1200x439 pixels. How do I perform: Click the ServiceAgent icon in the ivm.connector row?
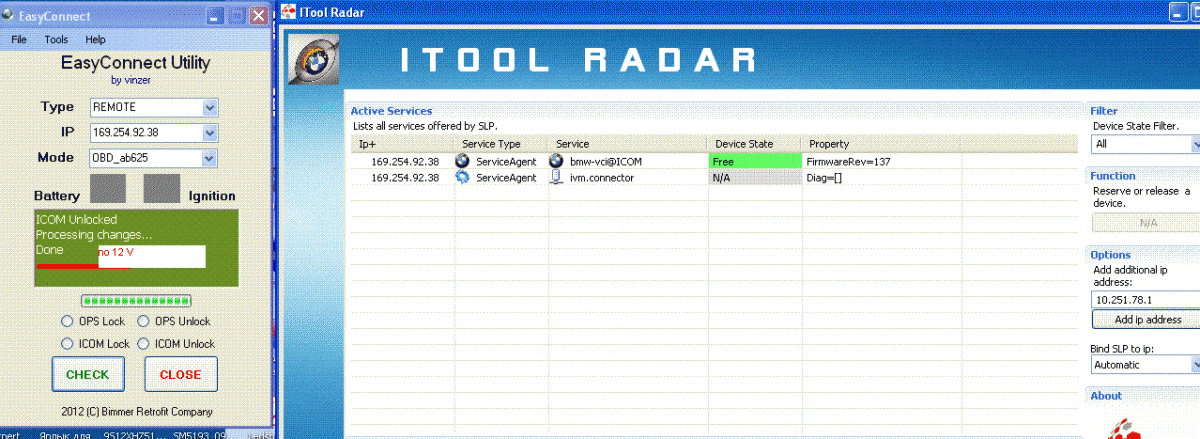pyautogui.click(x=462, y=177)
